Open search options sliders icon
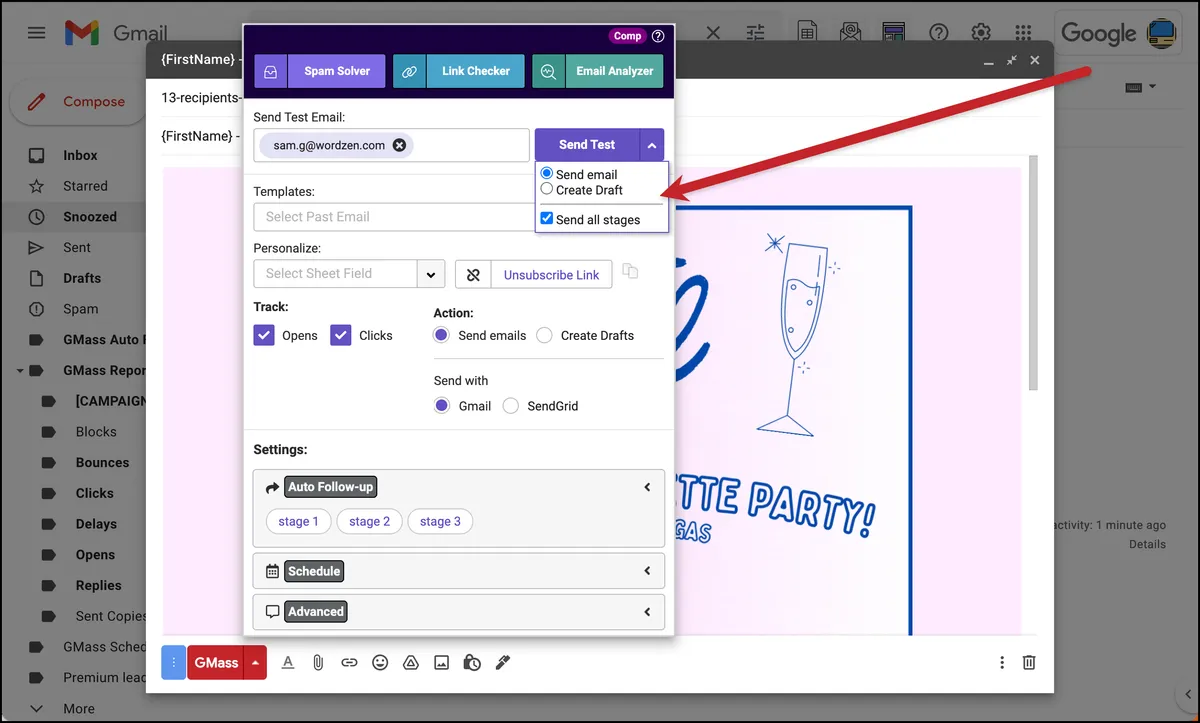 coord(756,33)
